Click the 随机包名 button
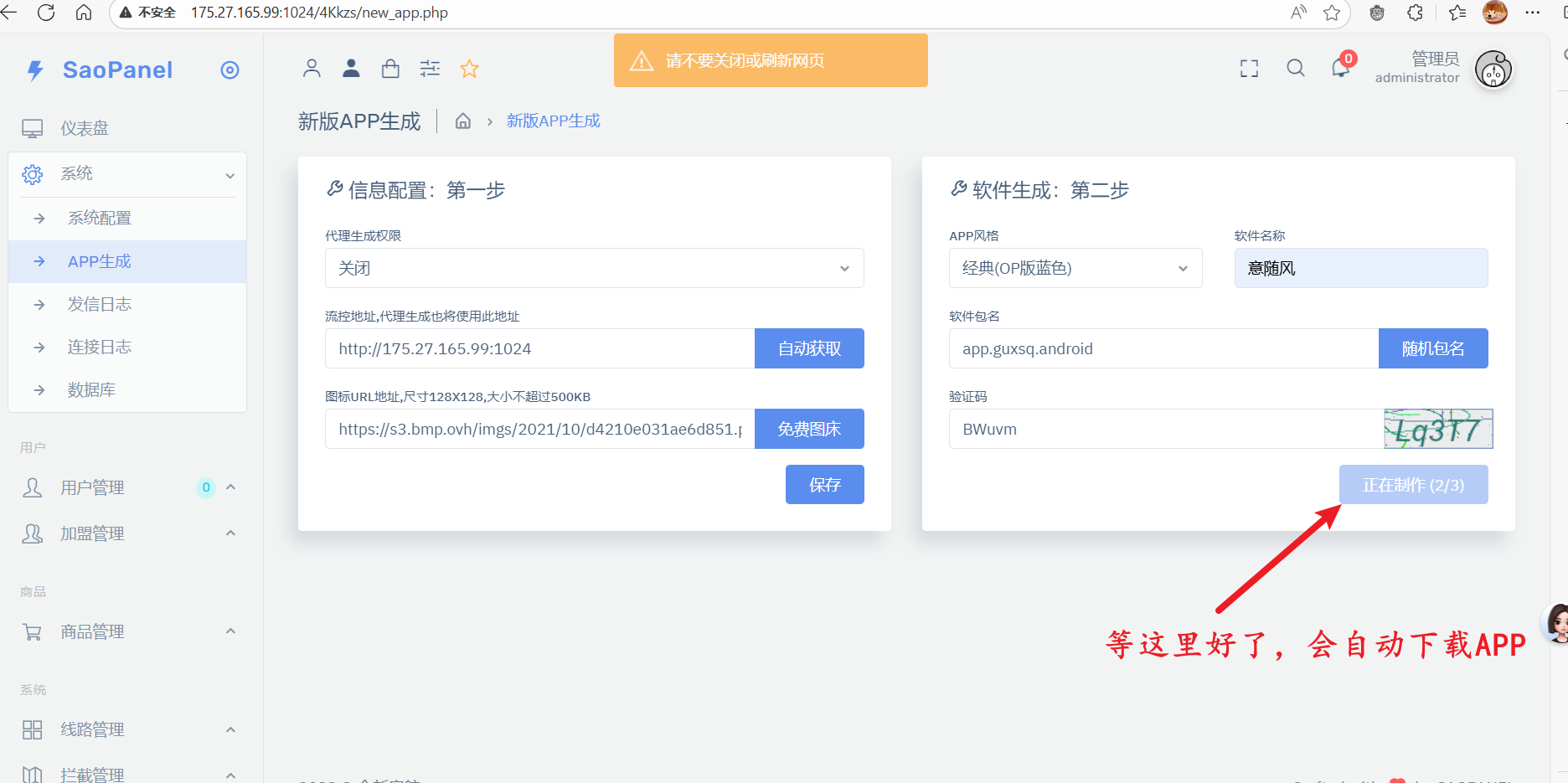The width and height of the screenshot is (1568, 783). click(x=1432, y=348)
